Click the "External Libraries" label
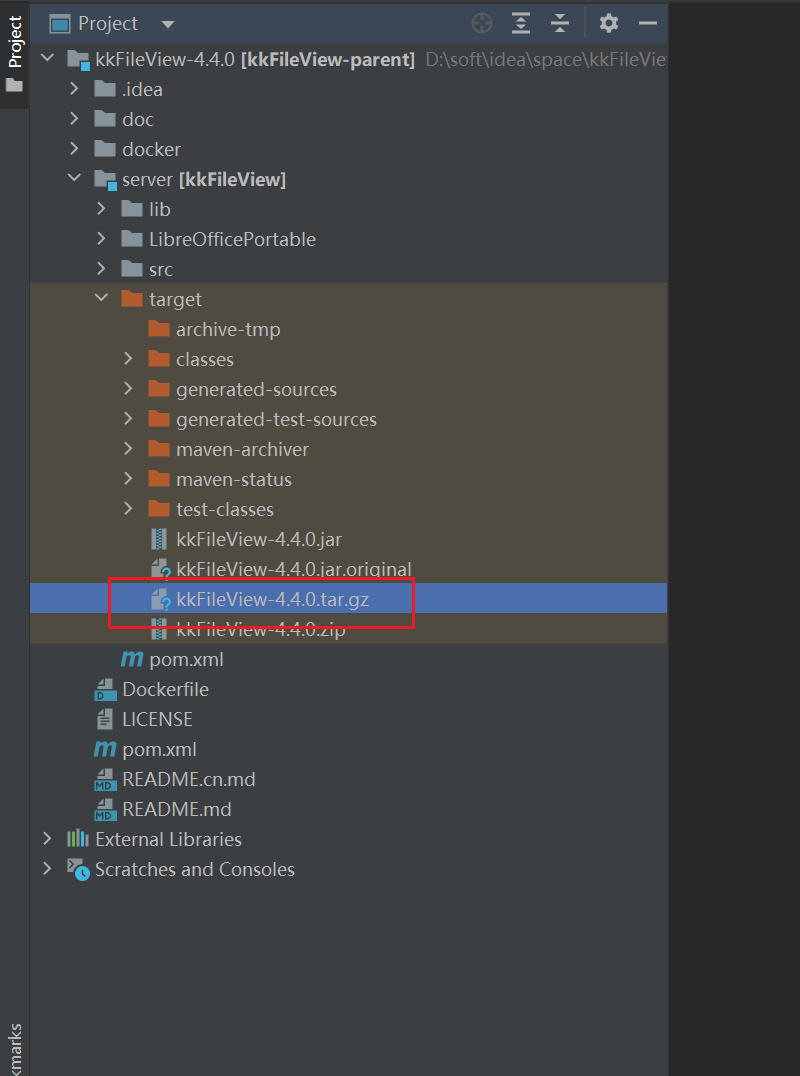800x1076 pixels. click(x=168, y=839)
